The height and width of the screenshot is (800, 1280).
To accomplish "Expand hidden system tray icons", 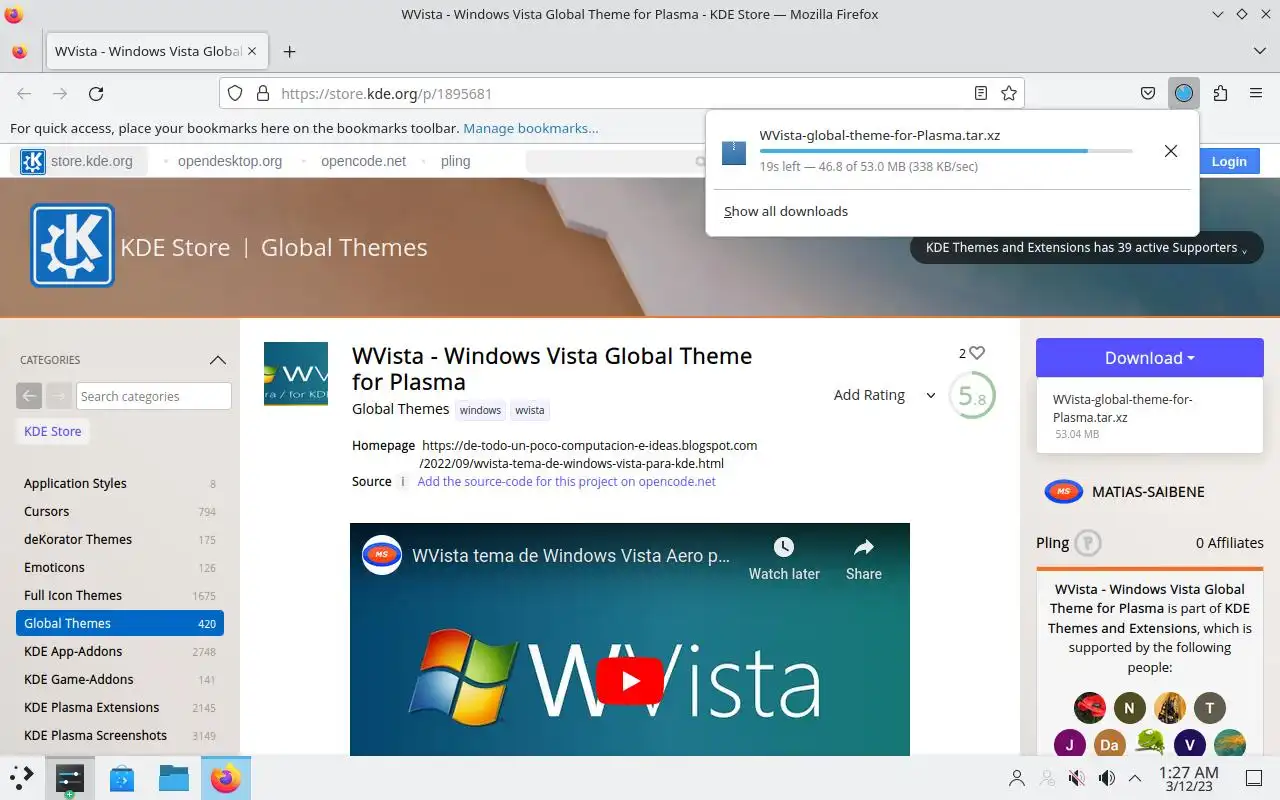I will click(x=1135, y=777).
